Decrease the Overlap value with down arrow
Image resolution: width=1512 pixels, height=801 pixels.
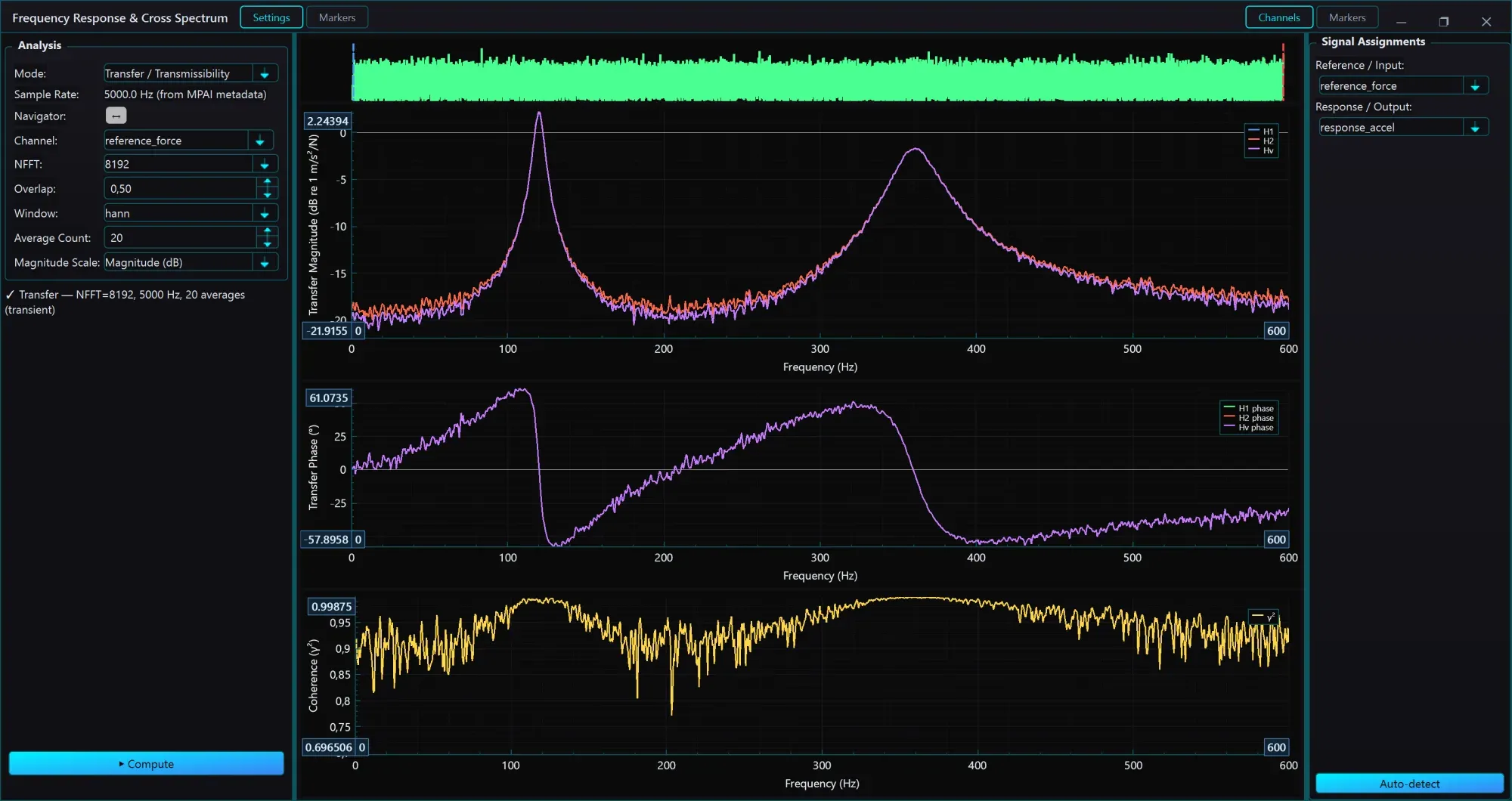click(268, 194)
